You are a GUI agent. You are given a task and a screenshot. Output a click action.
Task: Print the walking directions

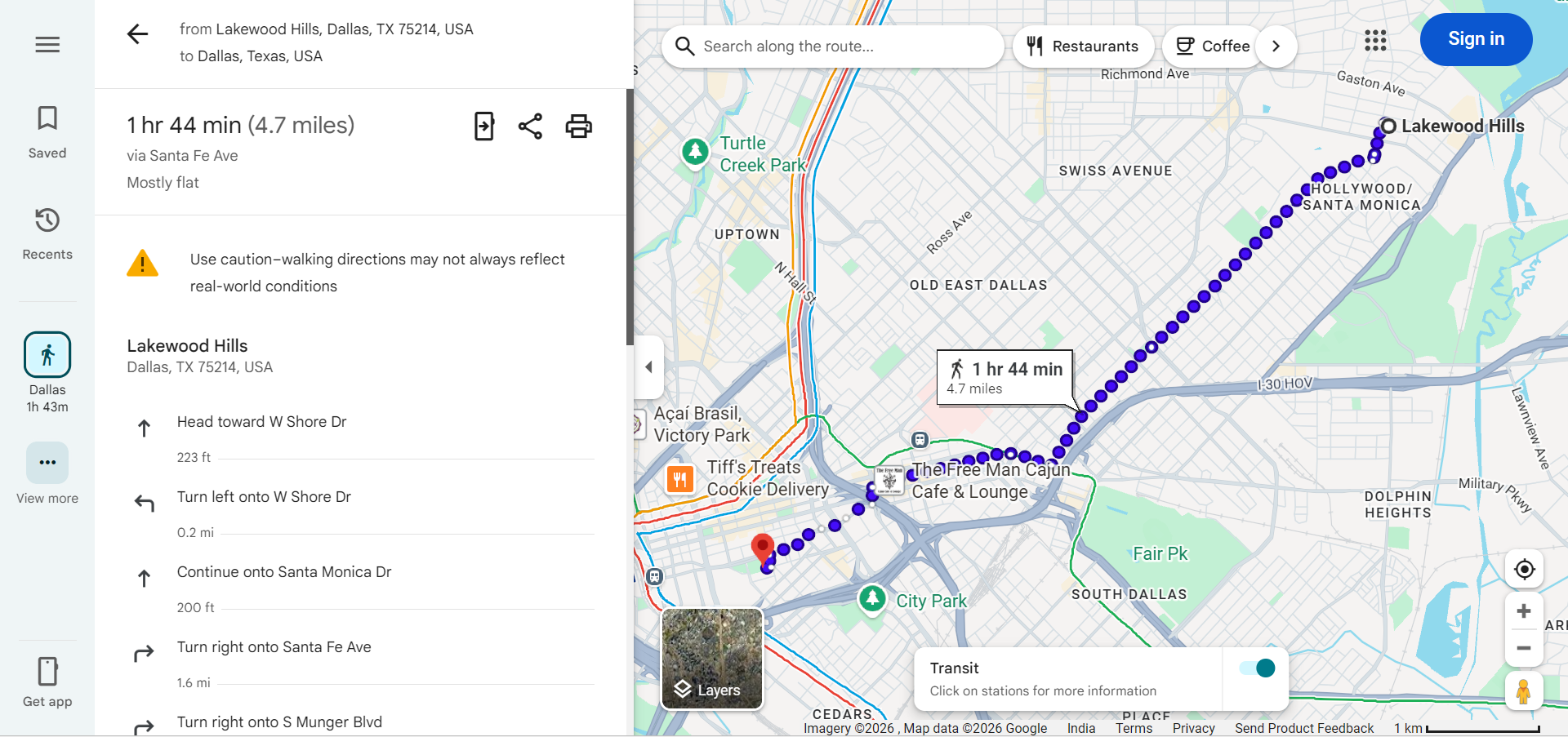pyautogui.click(x=579, y=126)
